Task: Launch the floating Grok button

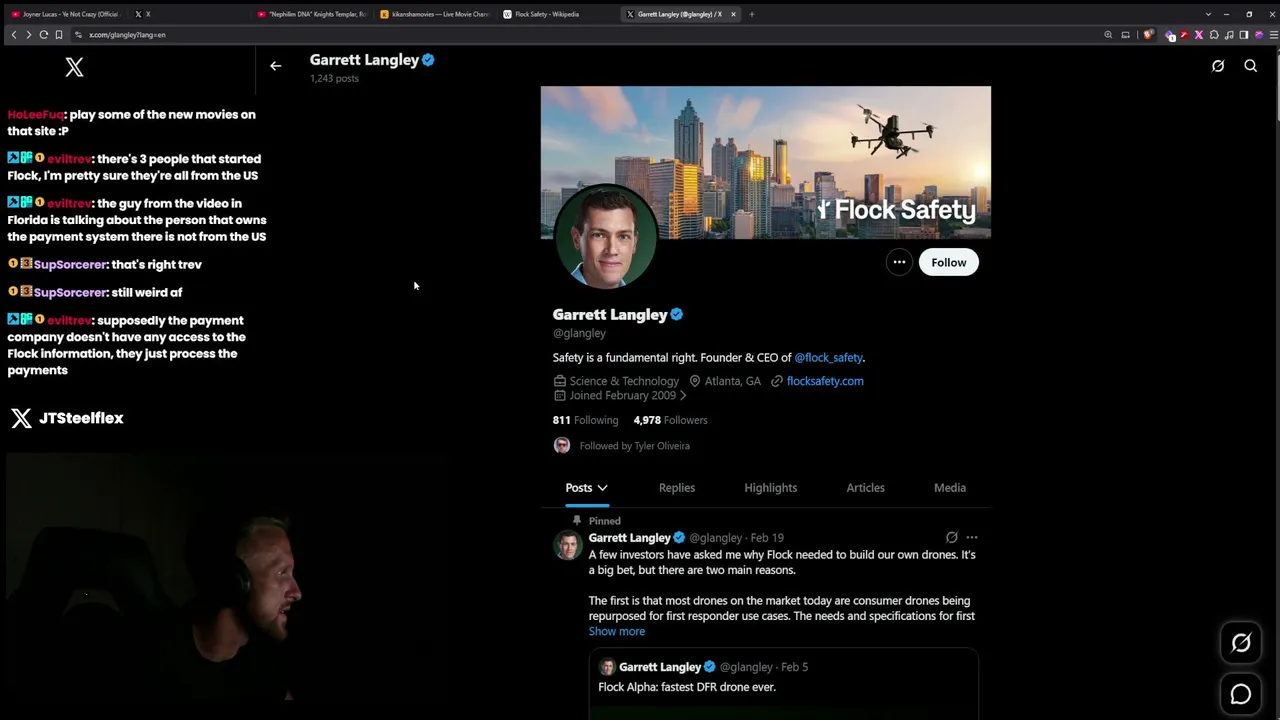Action: click(x=1241, y=643)
